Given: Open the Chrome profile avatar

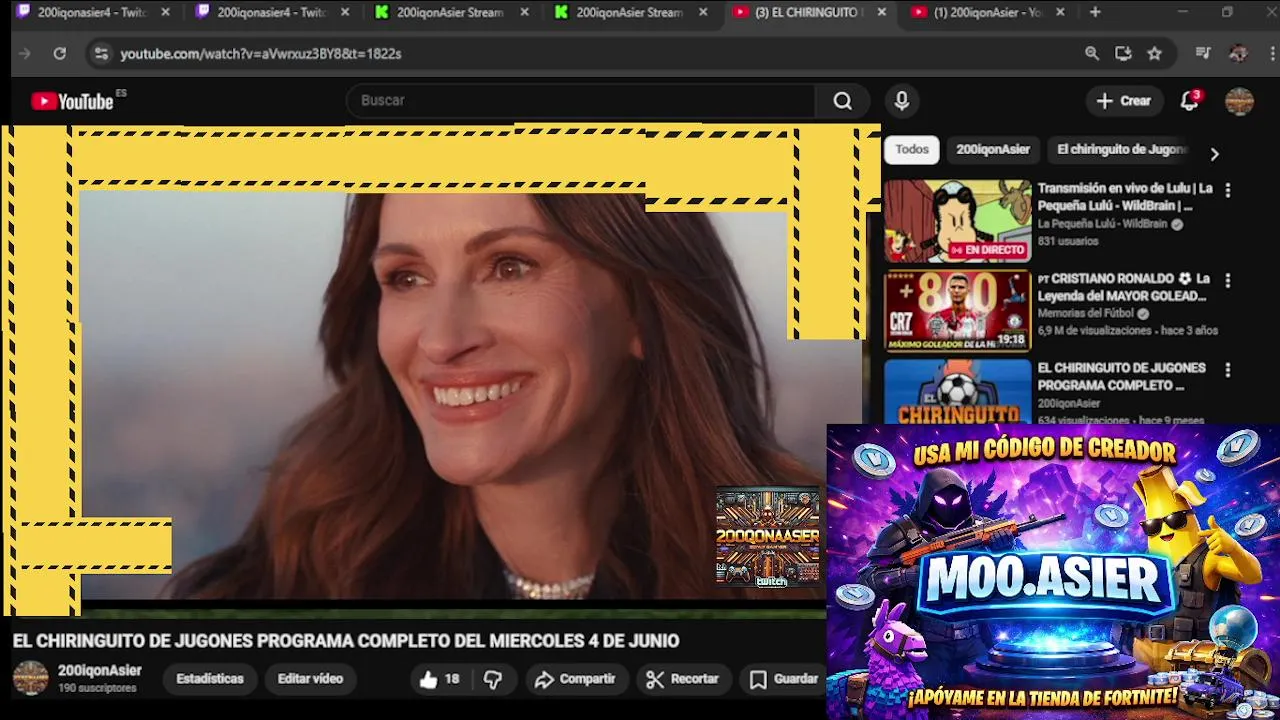Looking at the screenshot, I should pos(1238,54).
